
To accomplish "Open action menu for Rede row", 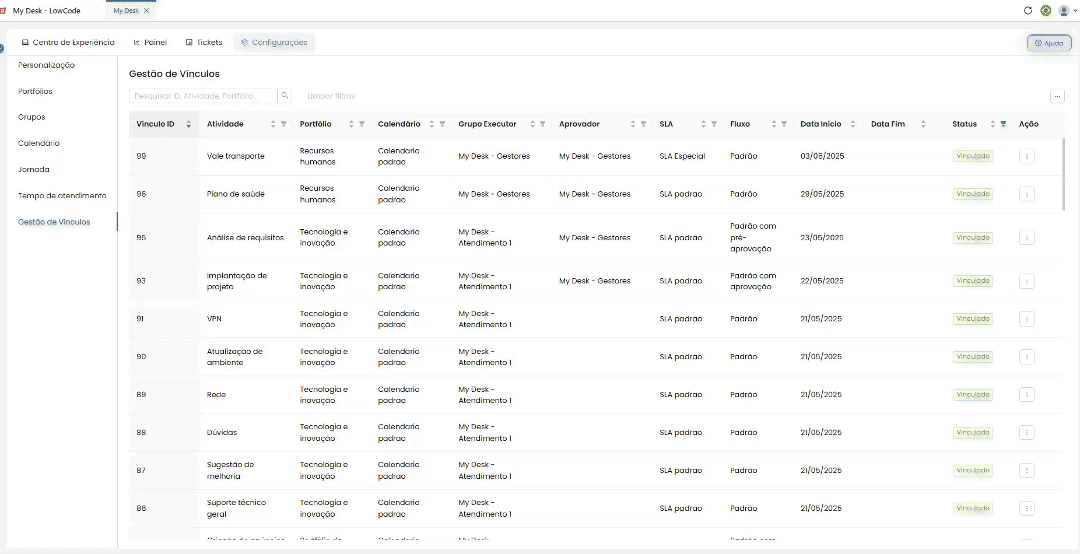I will pyautogui.click(x=1026, y=395).
